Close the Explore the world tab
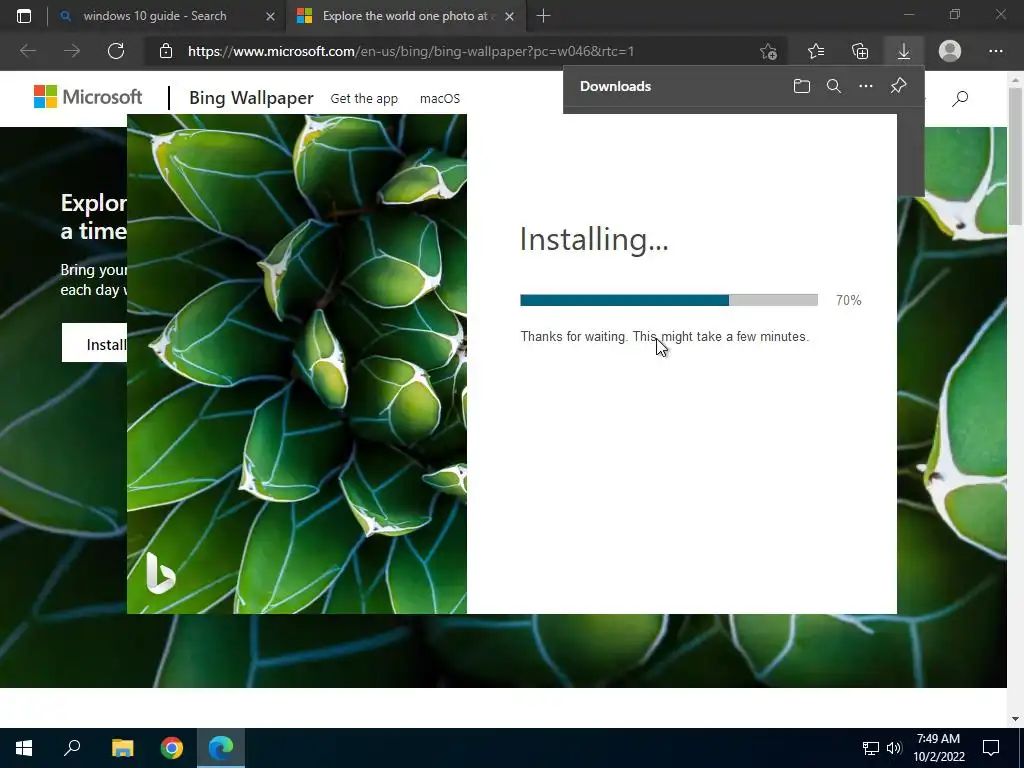Screen dimensions: 1024x768 click(x=509, y=16)
